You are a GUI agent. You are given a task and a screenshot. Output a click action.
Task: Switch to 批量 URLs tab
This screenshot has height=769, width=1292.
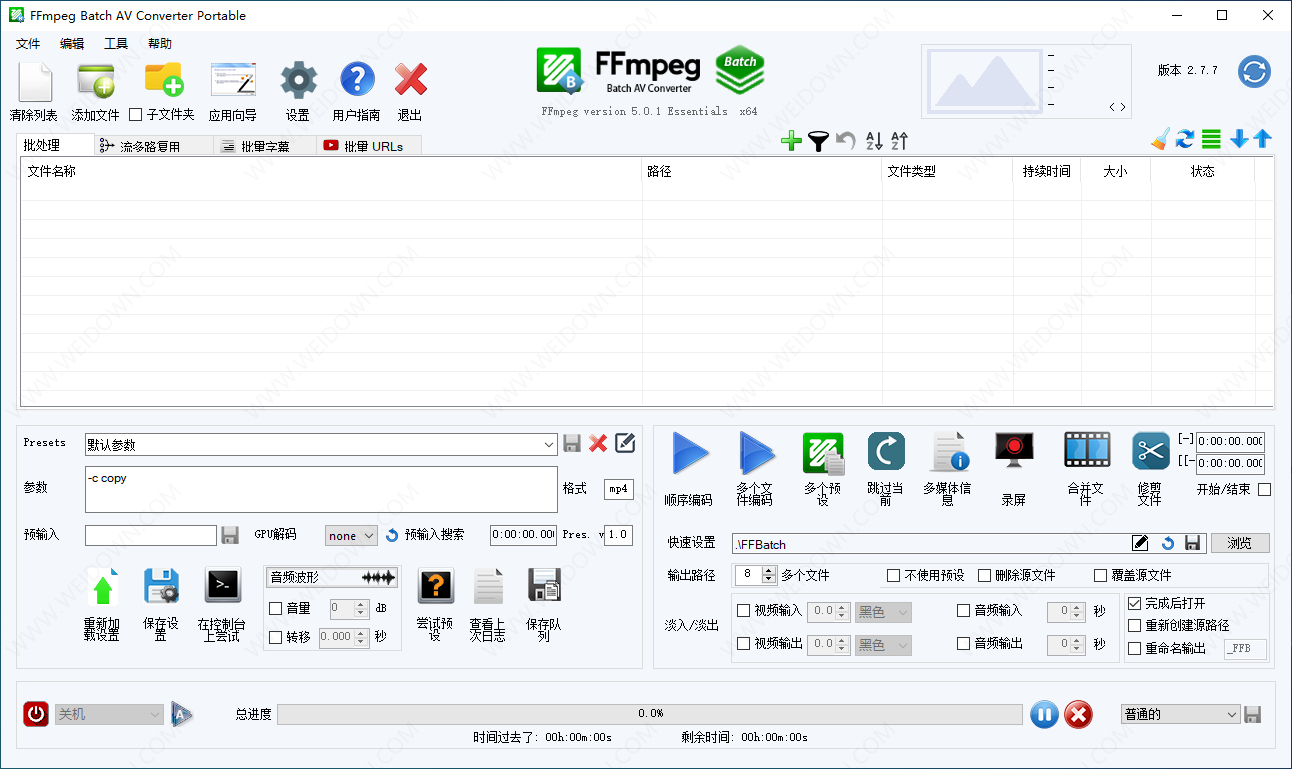pyautogui.click(x=369, y=146)
